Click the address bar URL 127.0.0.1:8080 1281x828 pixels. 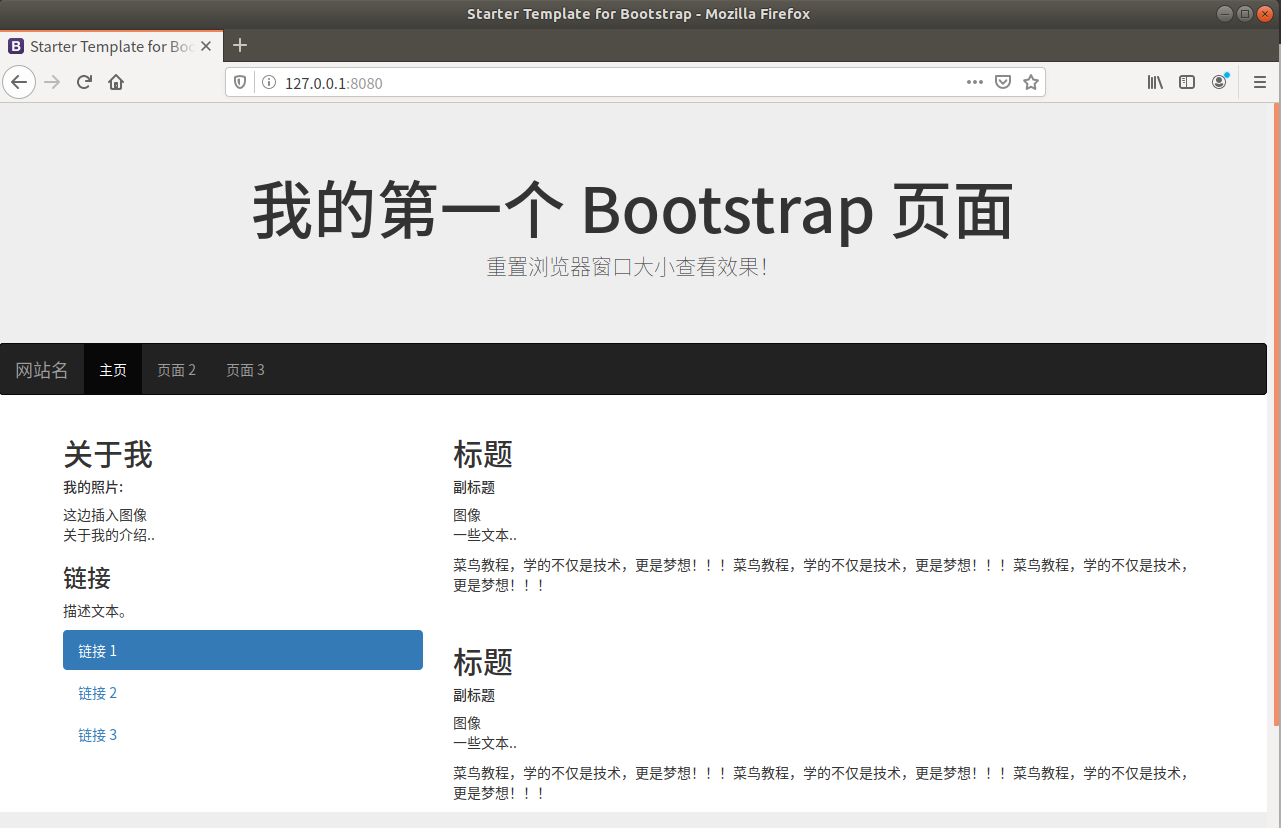coord(334,84)
